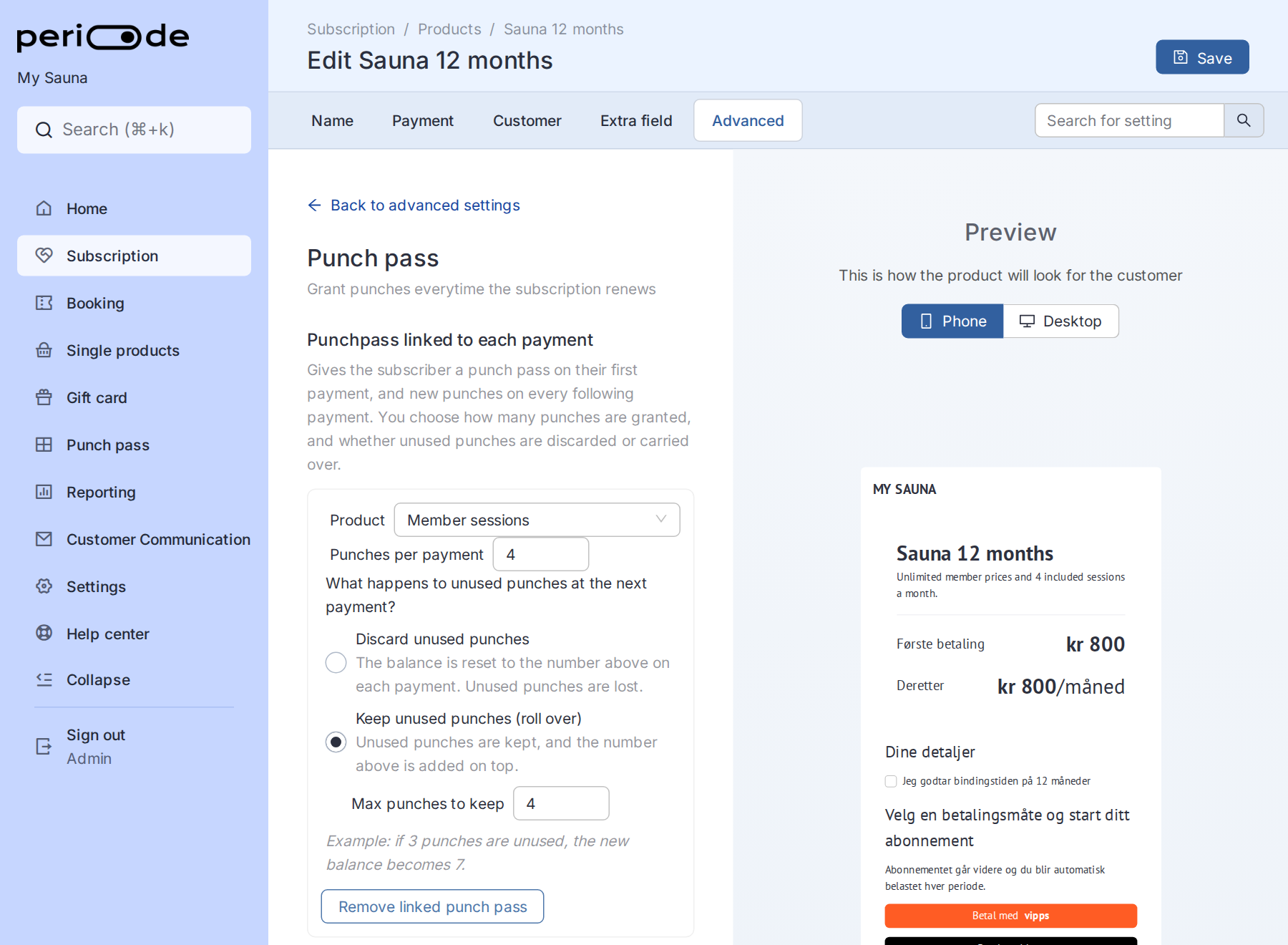1288x945 pixels.
Task: Focus the Max punches to keep field
Action: point(561,803)
